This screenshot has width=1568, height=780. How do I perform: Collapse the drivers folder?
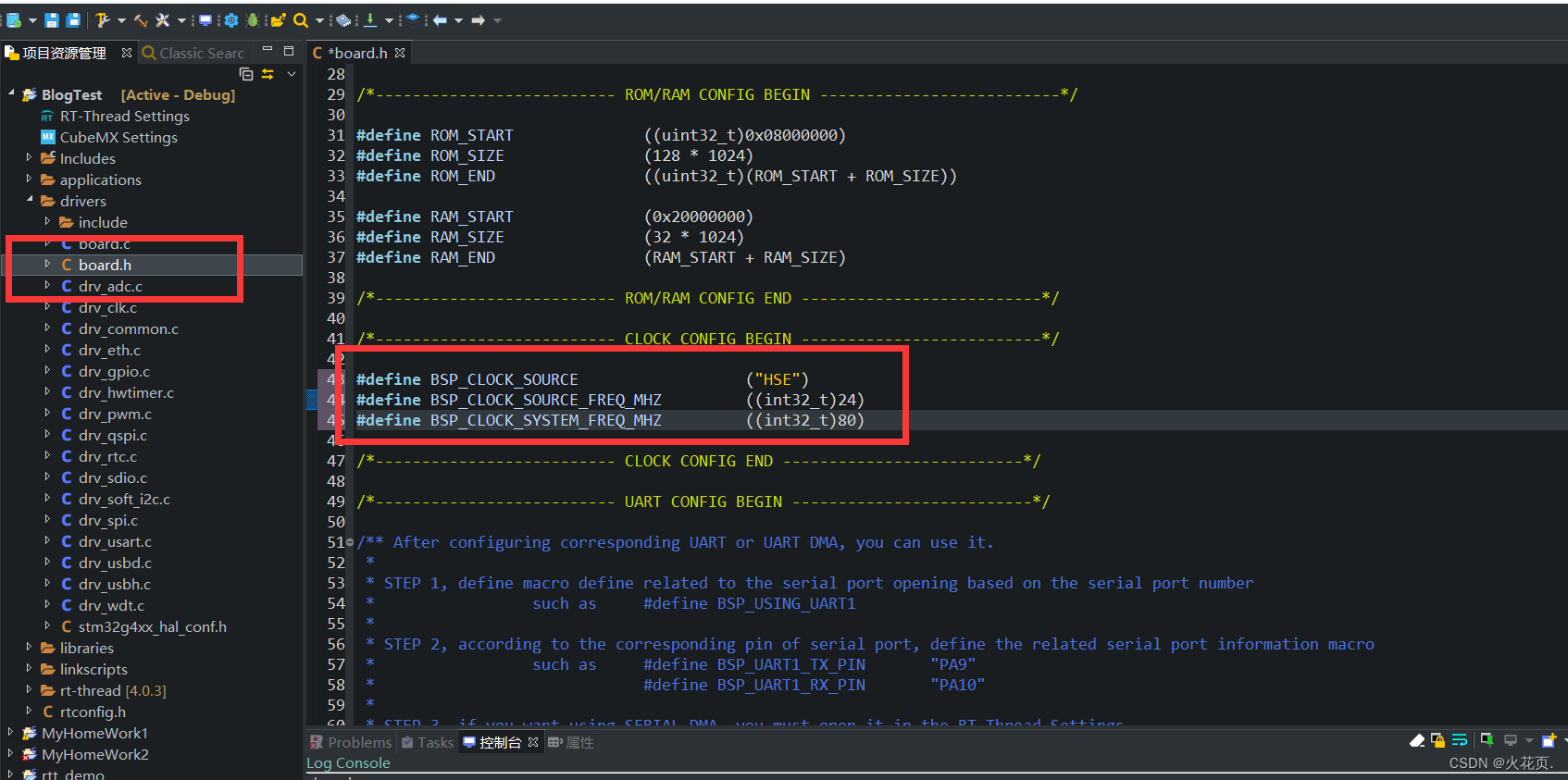29,200
